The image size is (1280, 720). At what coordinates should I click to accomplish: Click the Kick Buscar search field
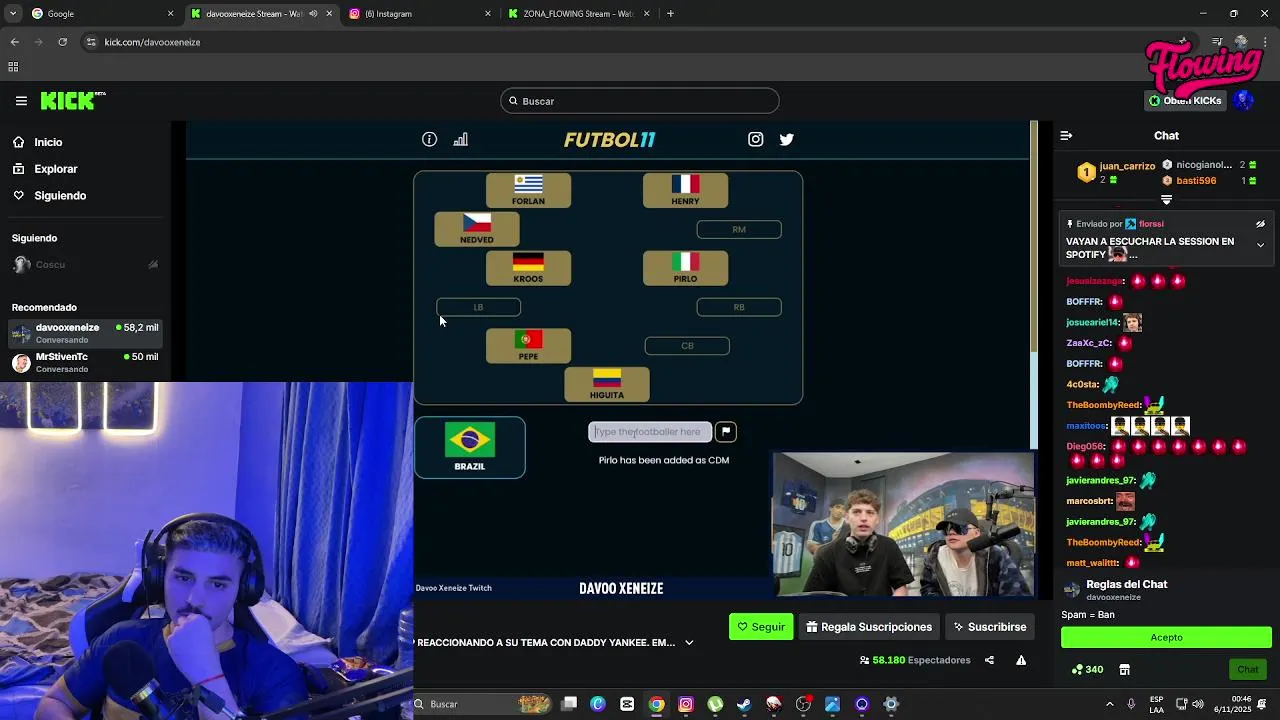tap(640, 101)
